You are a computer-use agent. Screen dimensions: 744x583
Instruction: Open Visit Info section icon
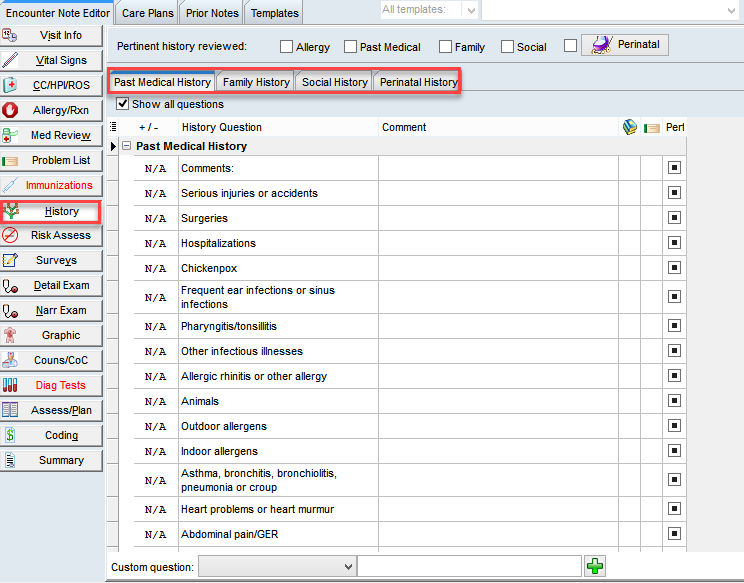(9, 36)
